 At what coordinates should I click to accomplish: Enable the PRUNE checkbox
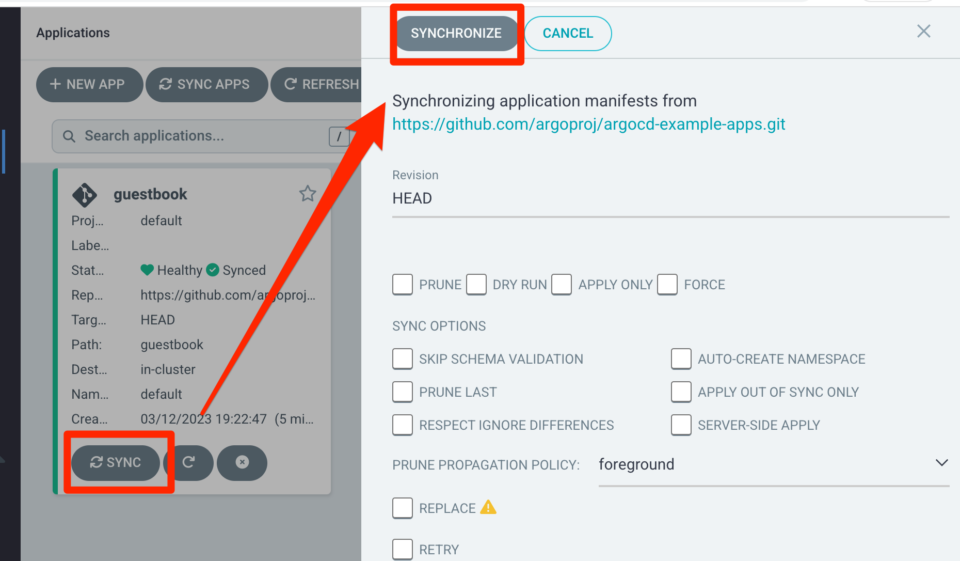pyautogui.click(x=402, y=284)
